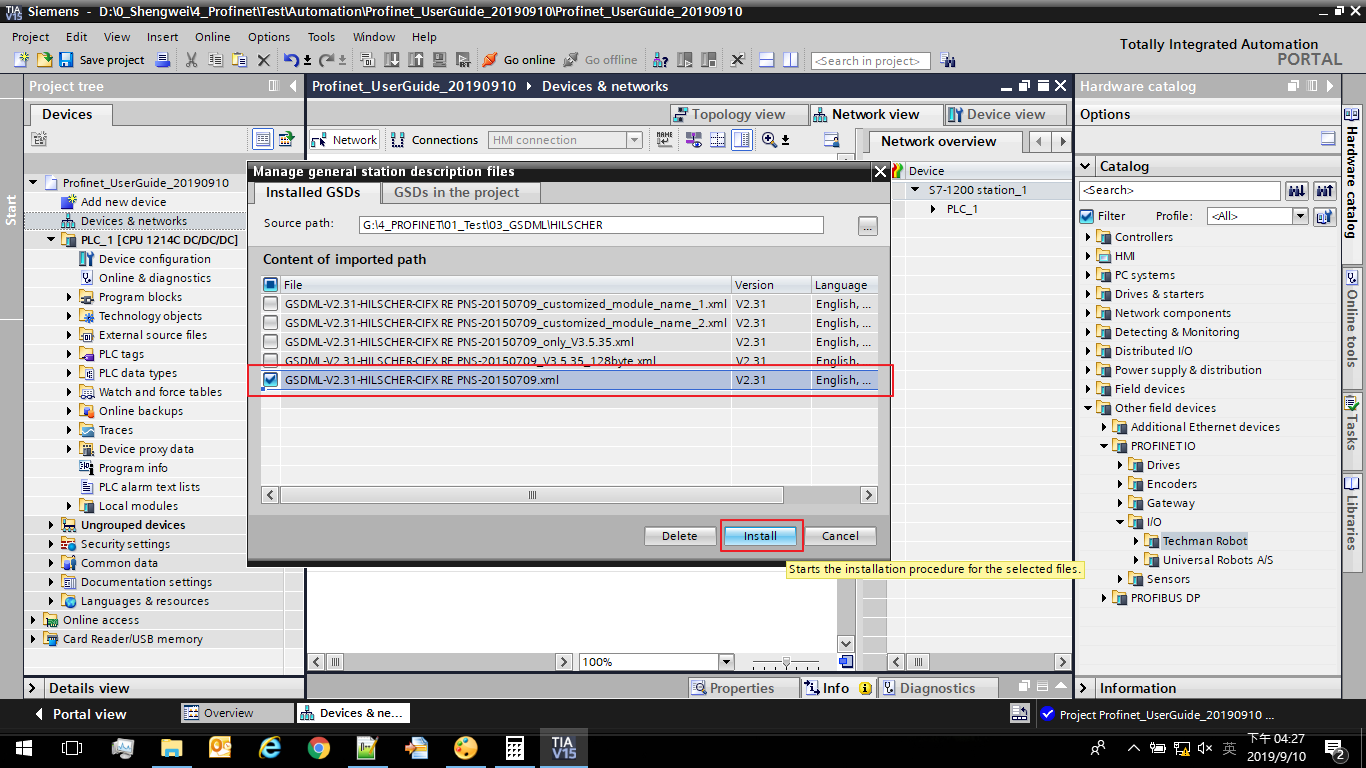This screenshot has width=1366, height=768.
Task: Collapse the PROFINET IO catalog node
Action: [1104, 446]
